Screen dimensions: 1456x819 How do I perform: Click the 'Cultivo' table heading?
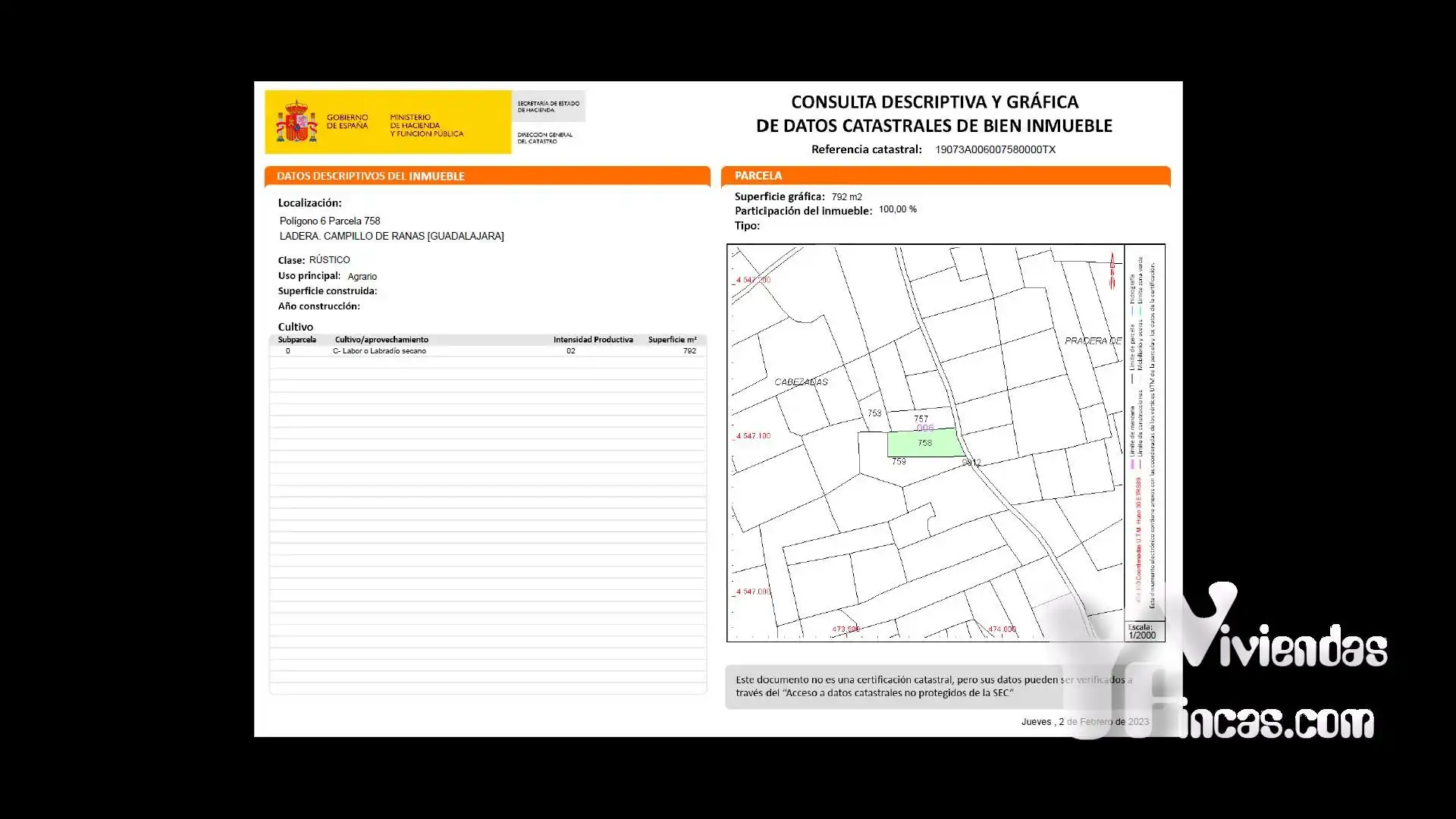pyautogui.click(x=296, y=327)
